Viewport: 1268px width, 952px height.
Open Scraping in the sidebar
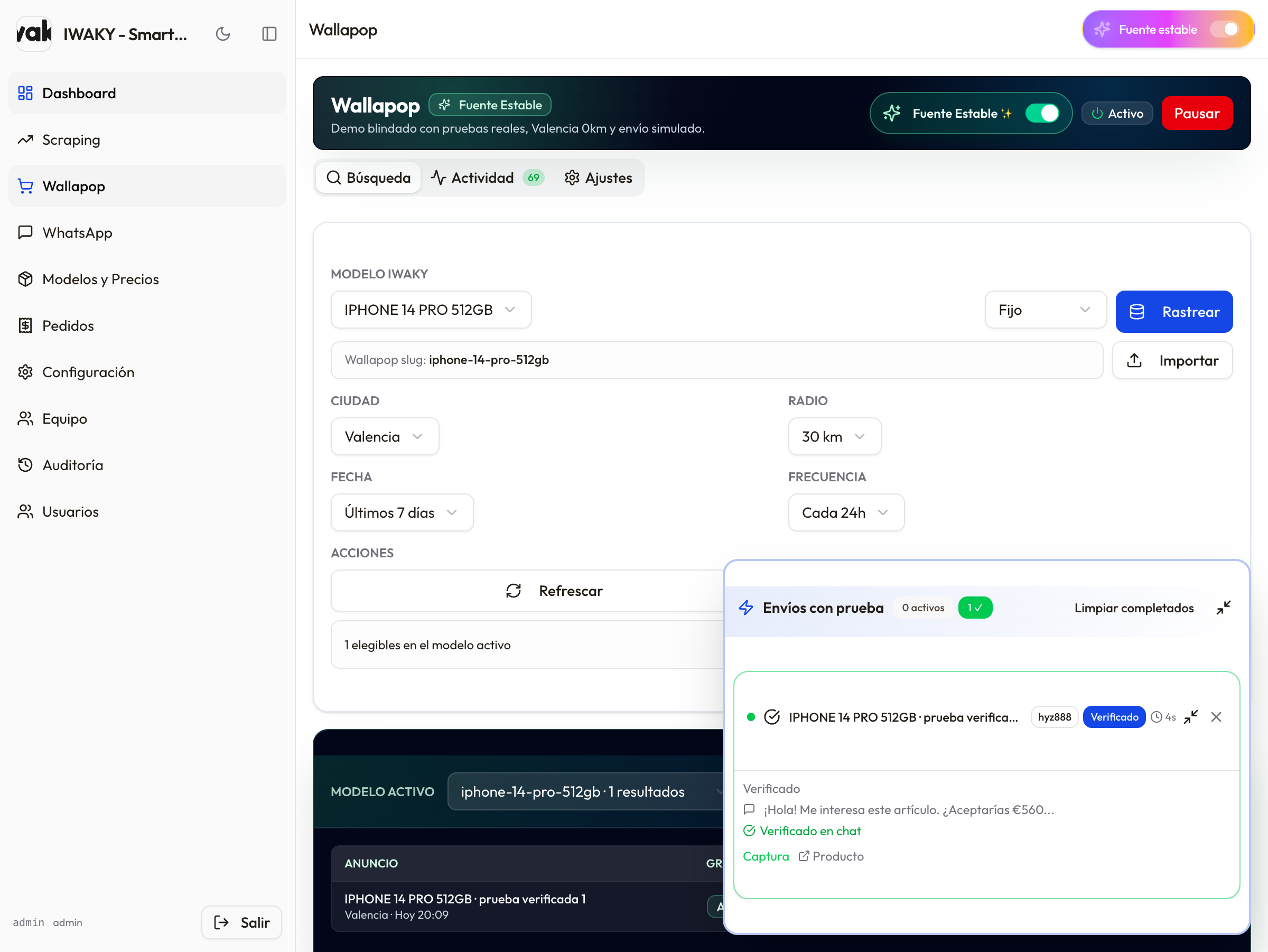coord(147,140)
